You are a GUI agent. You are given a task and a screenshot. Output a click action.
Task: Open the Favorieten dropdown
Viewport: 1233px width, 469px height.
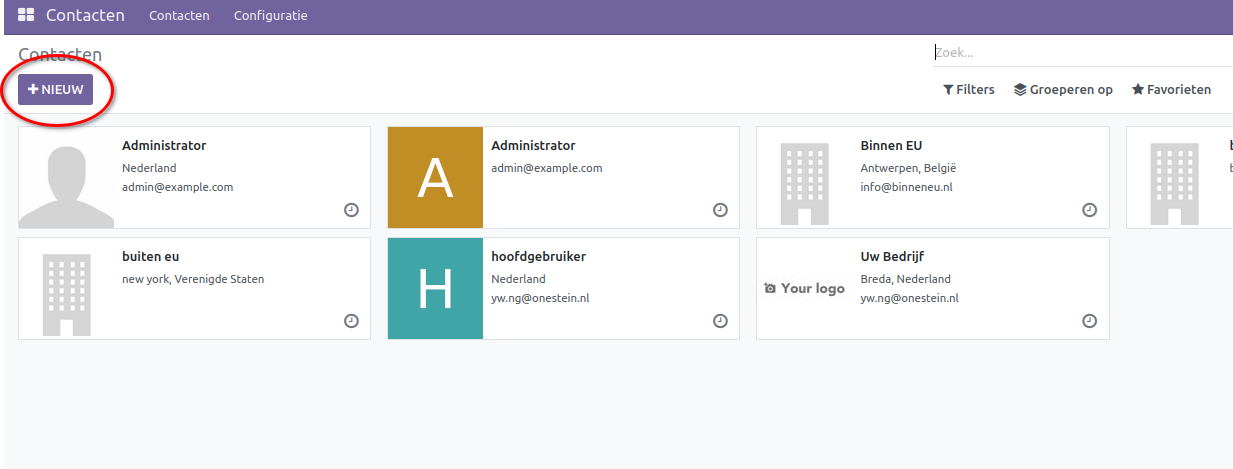coord(1171,90)
